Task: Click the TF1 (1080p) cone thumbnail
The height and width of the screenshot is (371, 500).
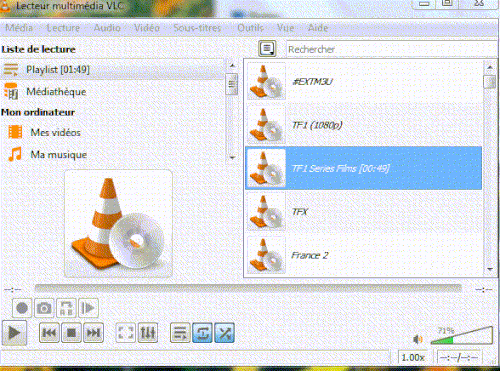Action: pos(266,125)
